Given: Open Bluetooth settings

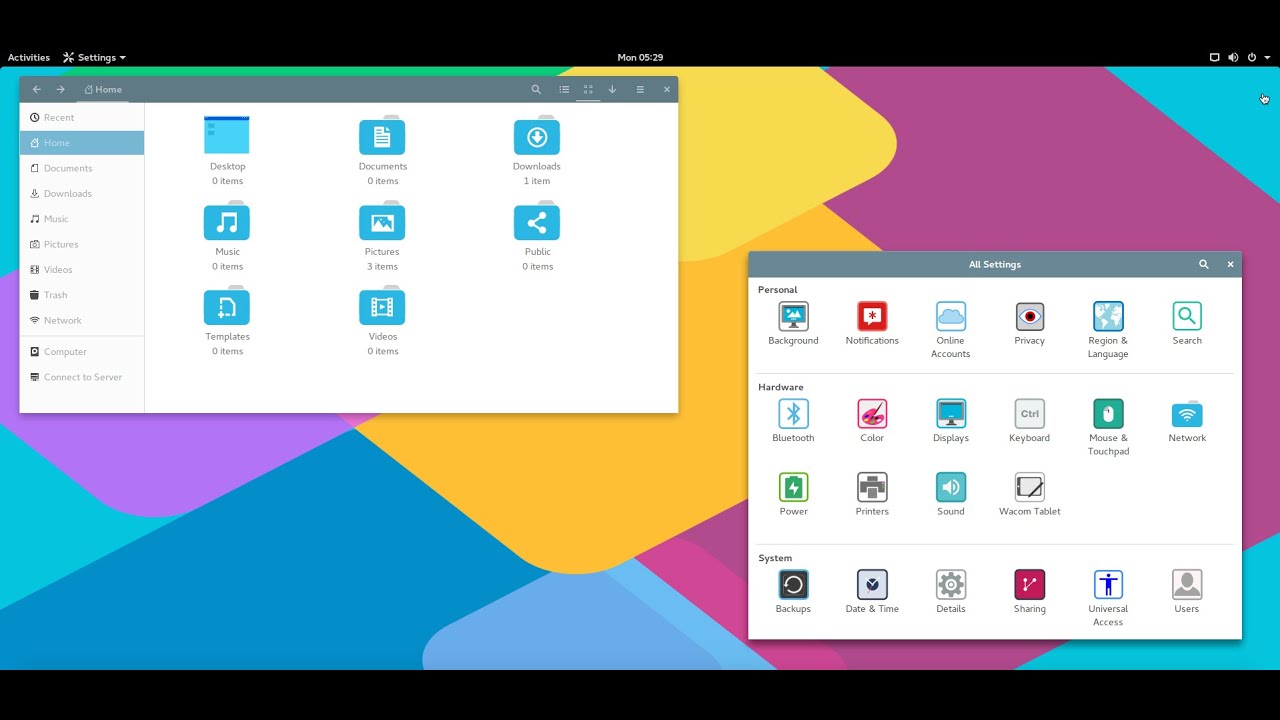Looking at the screenshot, I should point(793,413).
